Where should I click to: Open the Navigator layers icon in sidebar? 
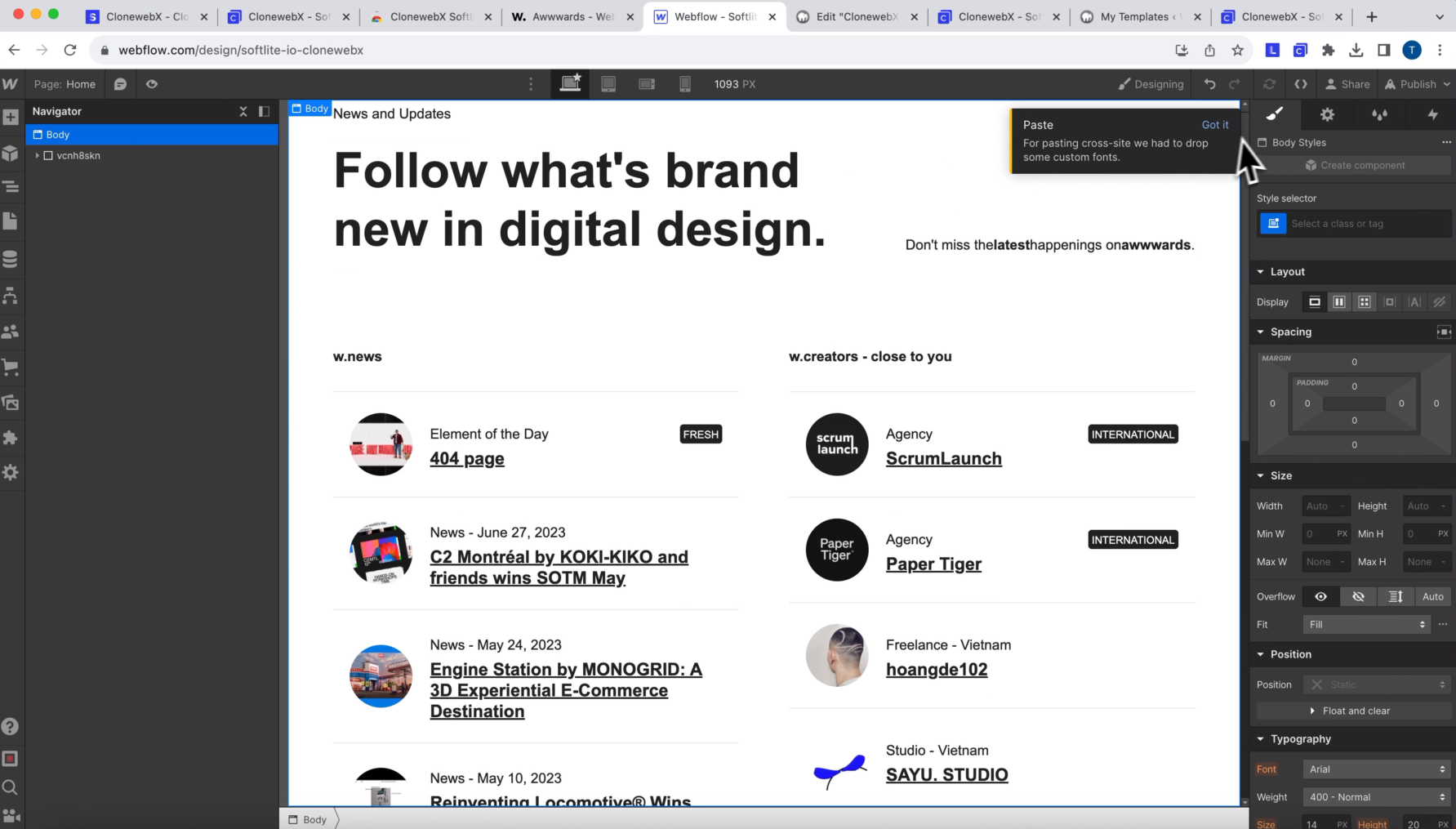coord(11,187)
